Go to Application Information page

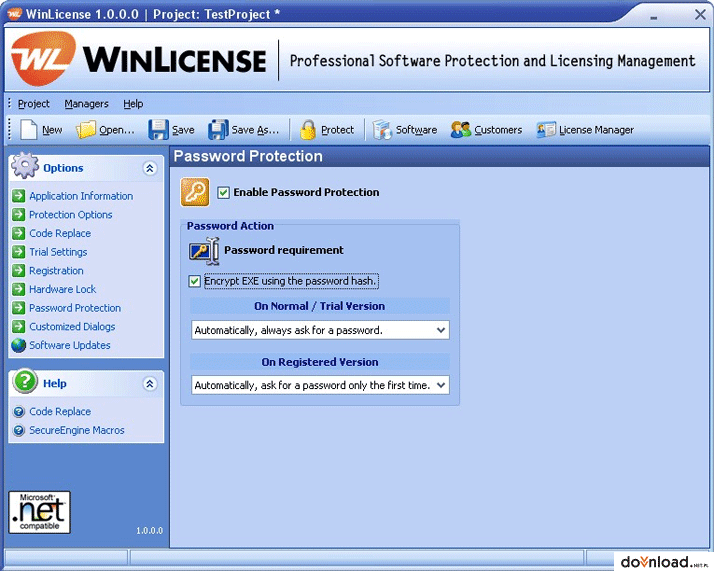tap(81, 196)
